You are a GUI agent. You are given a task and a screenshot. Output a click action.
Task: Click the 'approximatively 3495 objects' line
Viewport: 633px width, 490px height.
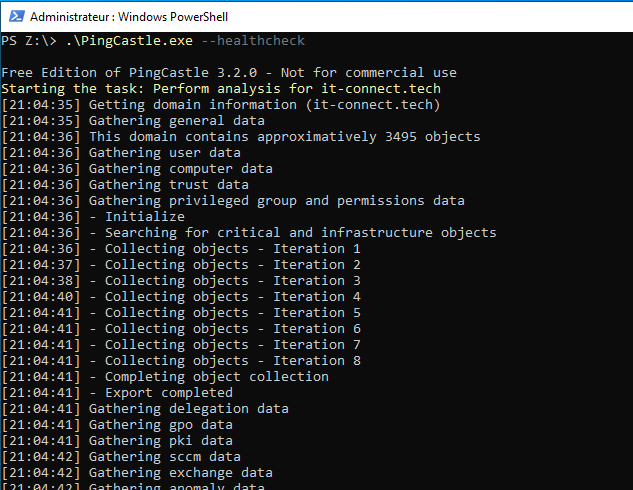[284, 137]
